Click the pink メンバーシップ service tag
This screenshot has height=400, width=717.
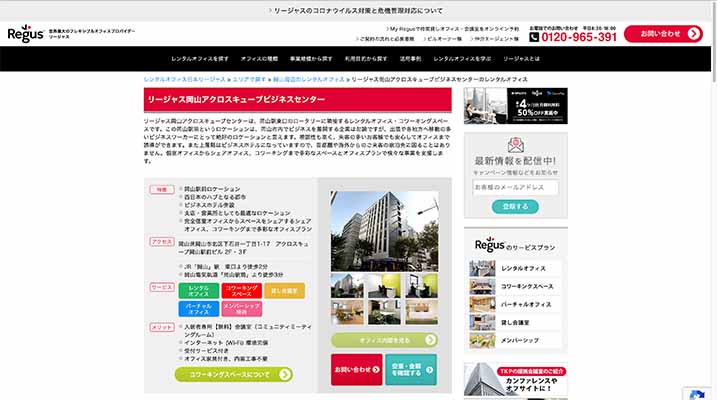[x=241, y=309]
